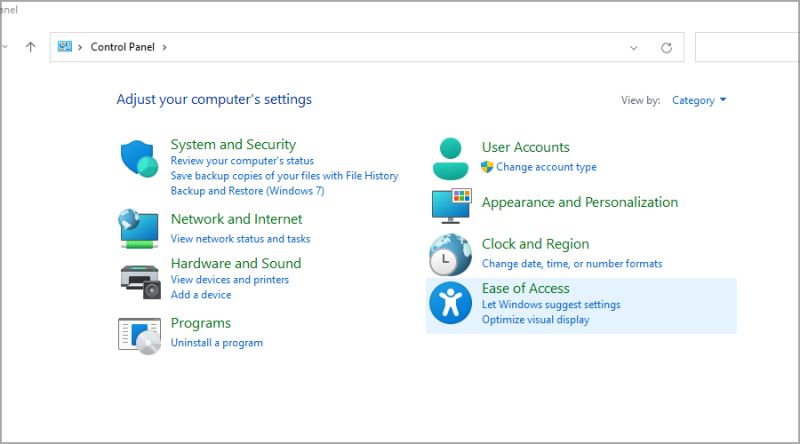The height and width of the screenshot is (444, 800).
Task: Click the Hardware and Sound printer icon
Action: coord(140,280)
